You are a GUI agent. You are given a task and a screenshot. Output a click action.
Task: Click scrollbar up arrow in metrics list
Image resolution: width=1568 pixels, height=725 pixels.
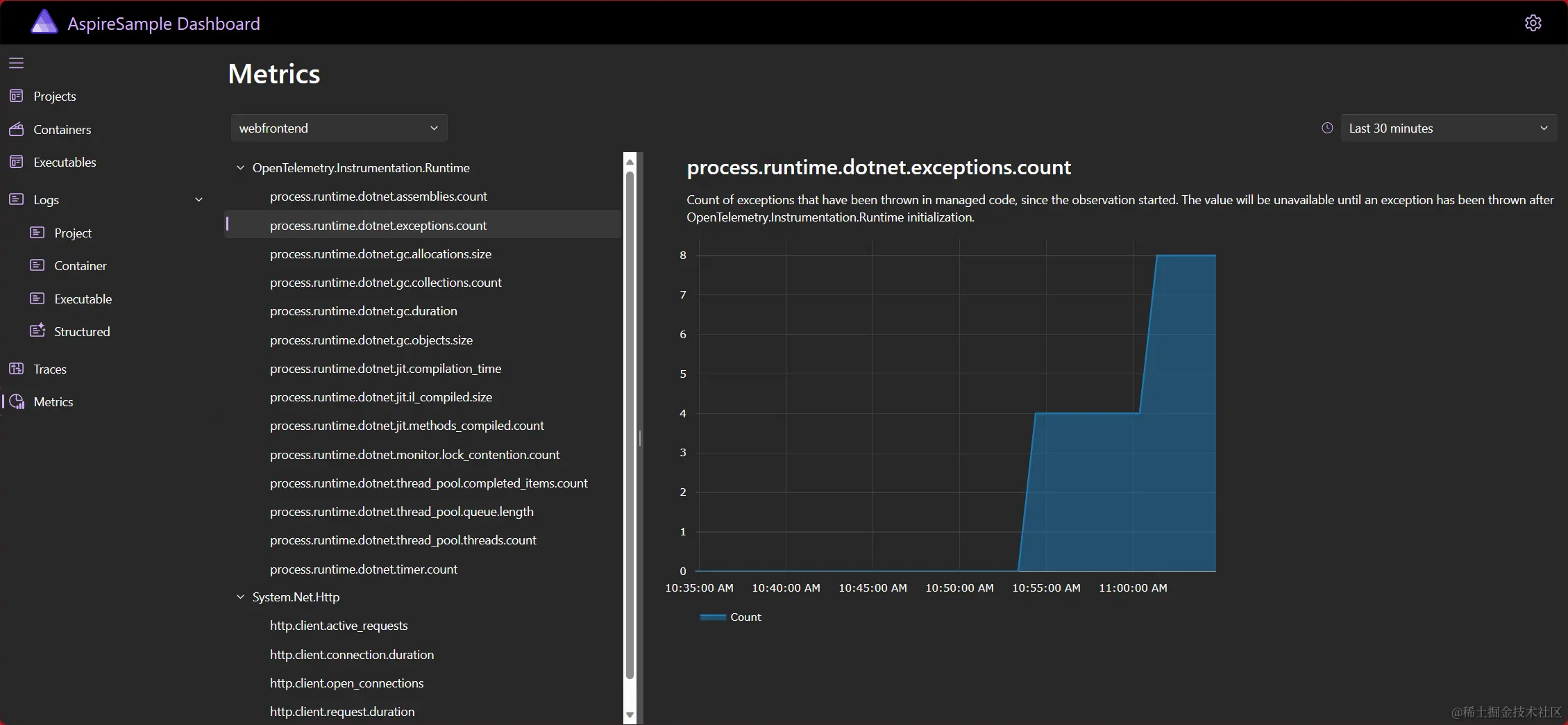630,162
